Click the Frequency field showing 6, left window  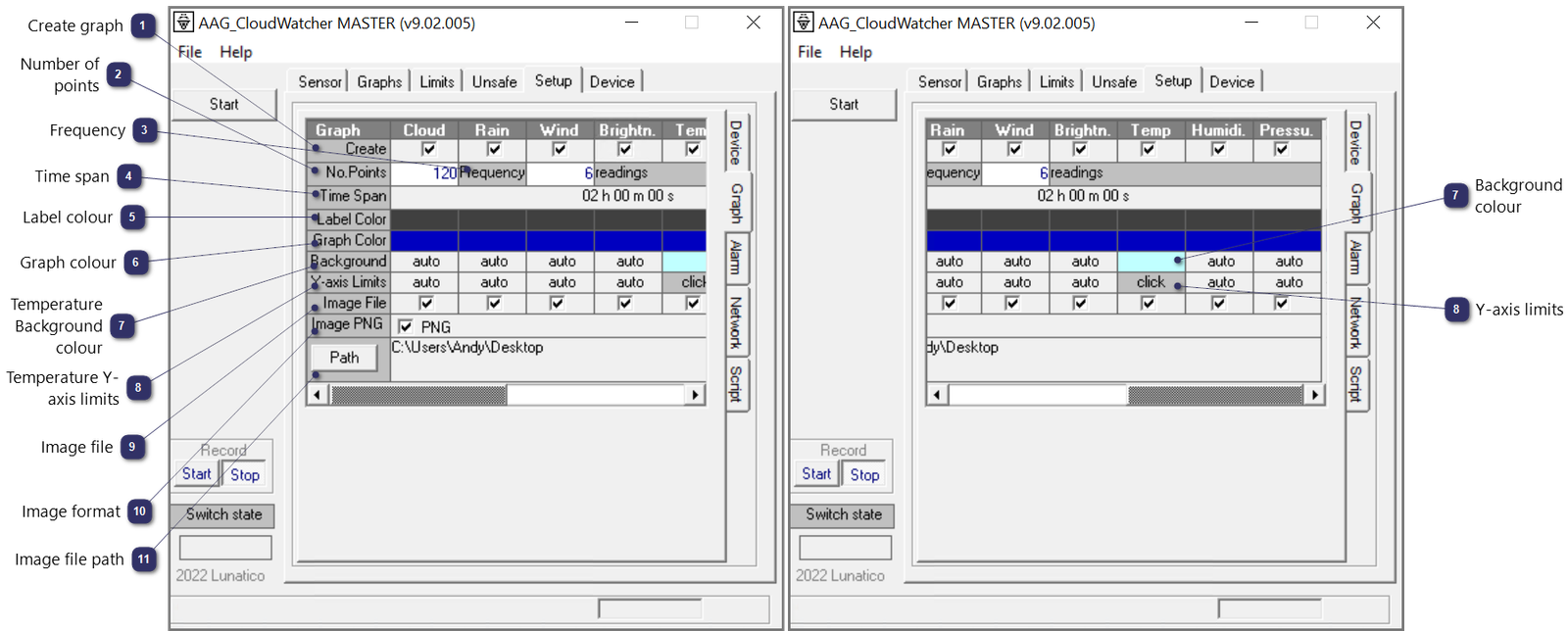[561, 173]
